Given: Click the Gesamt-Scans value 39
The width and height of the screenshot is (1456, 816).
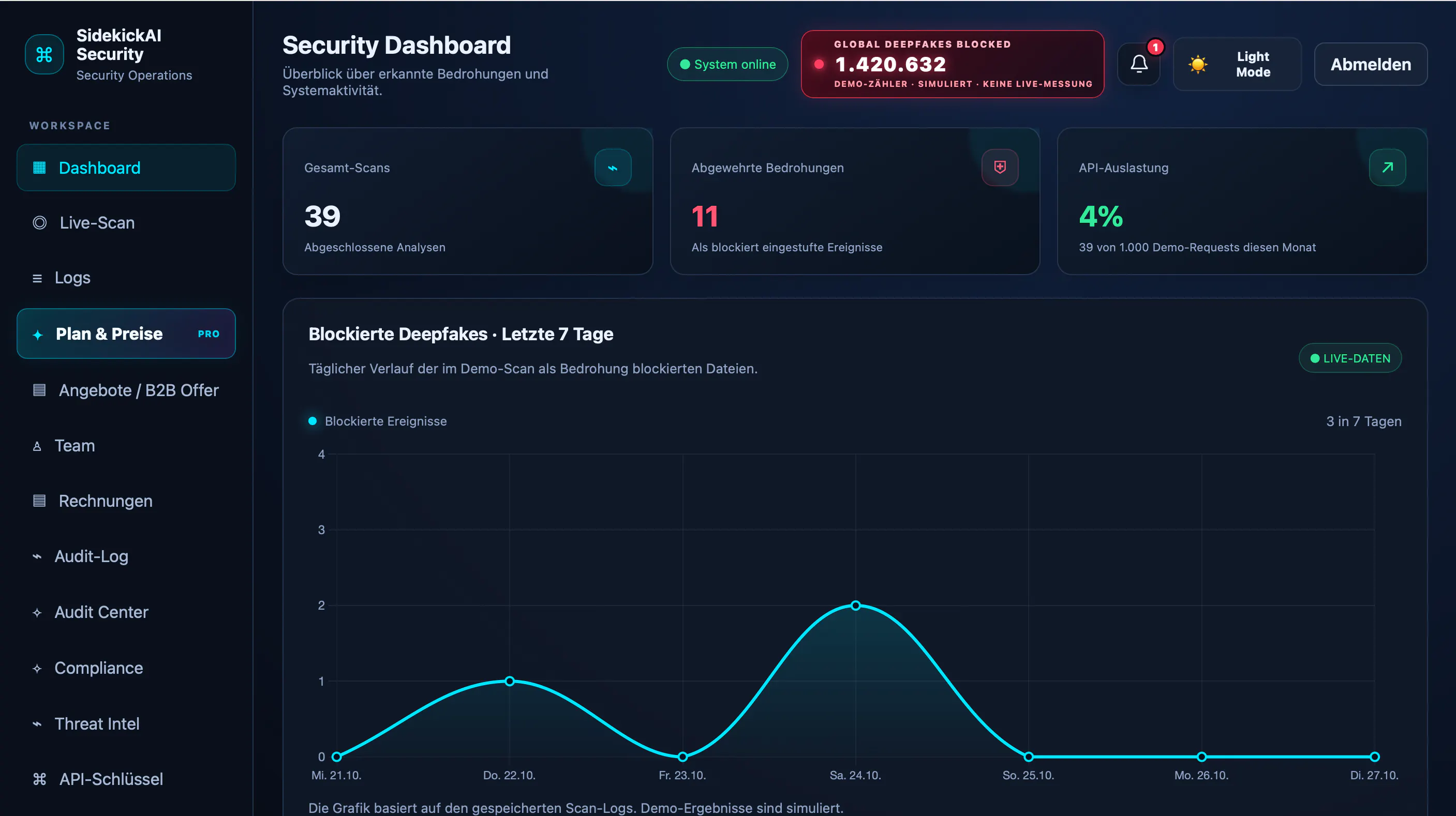Looking at the screenshot, I should pyautogui.click(x=322, y=216).
